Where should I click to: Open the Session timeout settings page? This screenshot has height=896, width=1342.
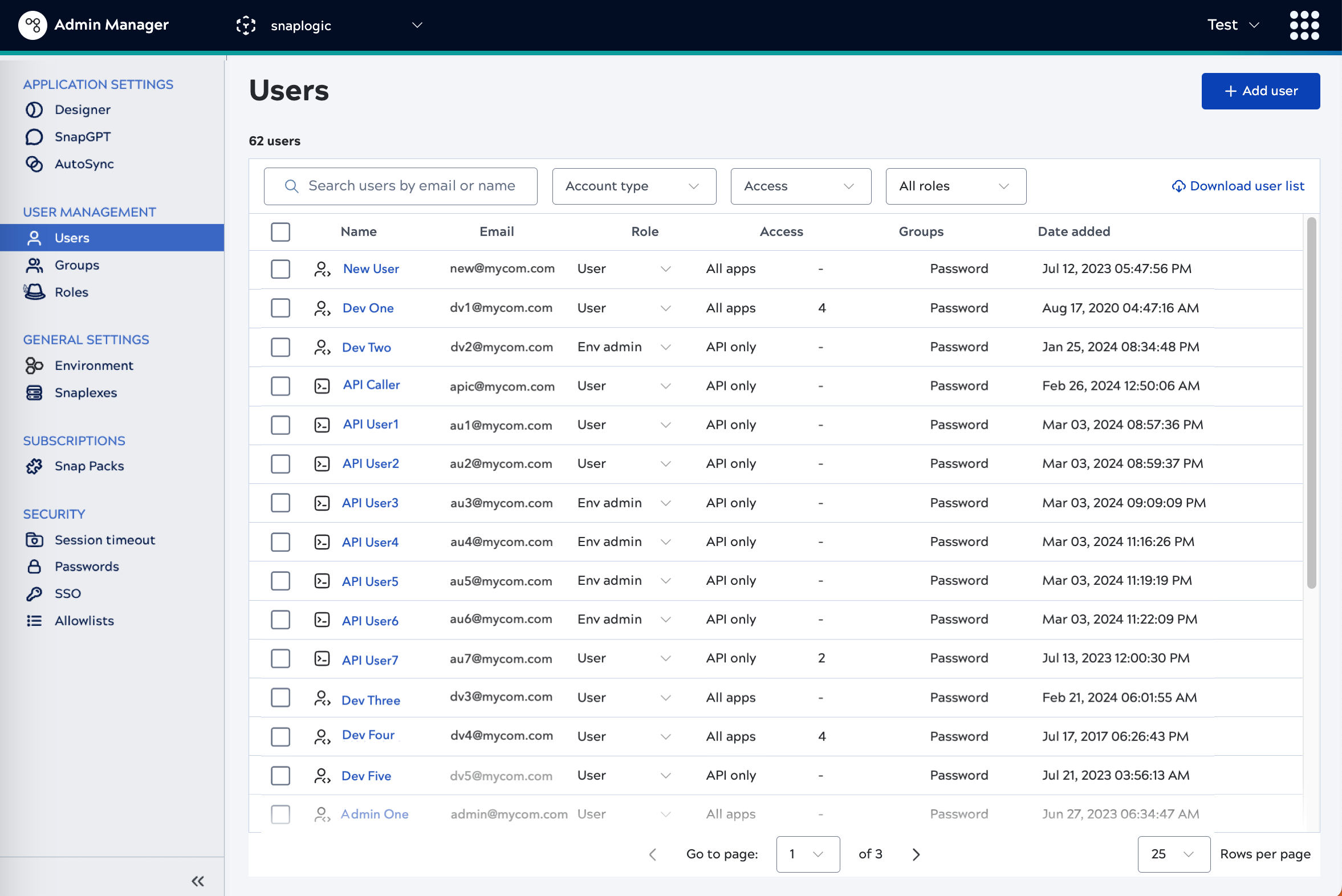pyautogui.click(x=104, y=540)
